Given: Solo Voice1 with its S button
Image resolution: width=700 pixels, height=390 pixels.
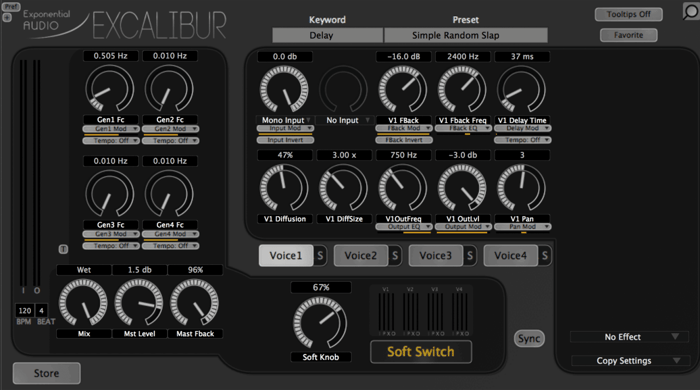Looking at the screenshot, I should click(320, 256).
